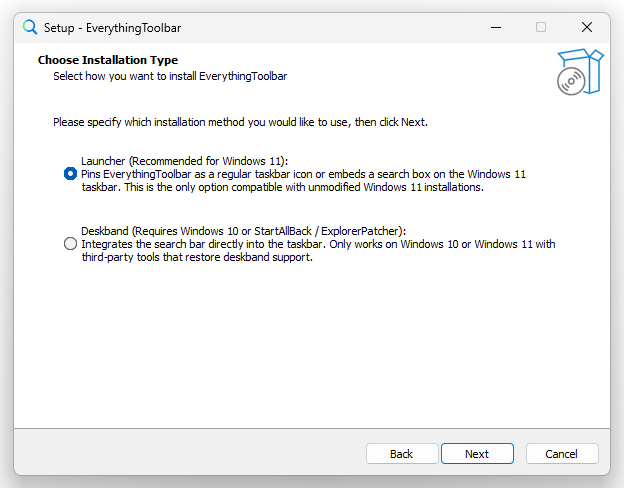Click 'third-party tools that restore deskband support.' line
624x488 pixels.
tap(197, 257)
